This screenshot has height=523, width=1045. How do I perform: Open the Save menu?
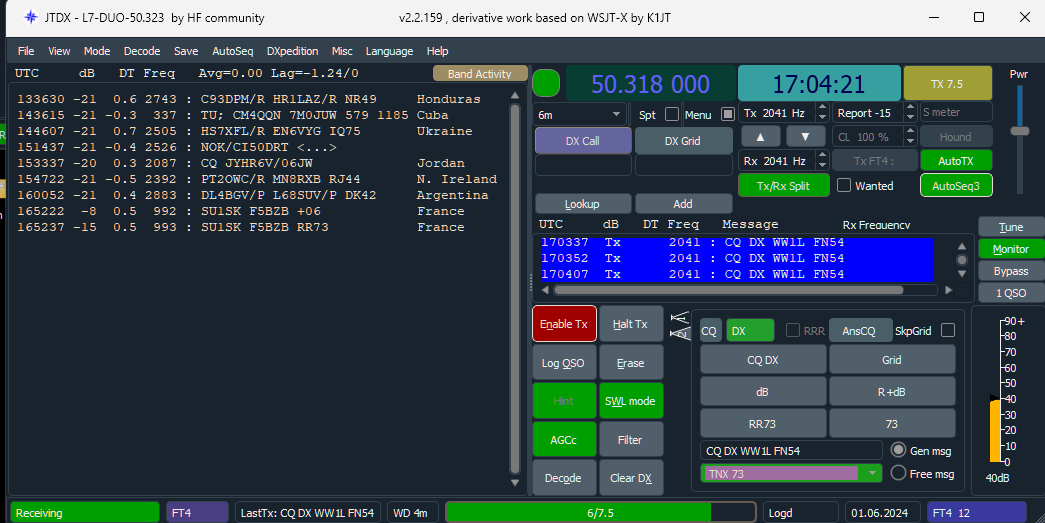(x=186, y=51)
